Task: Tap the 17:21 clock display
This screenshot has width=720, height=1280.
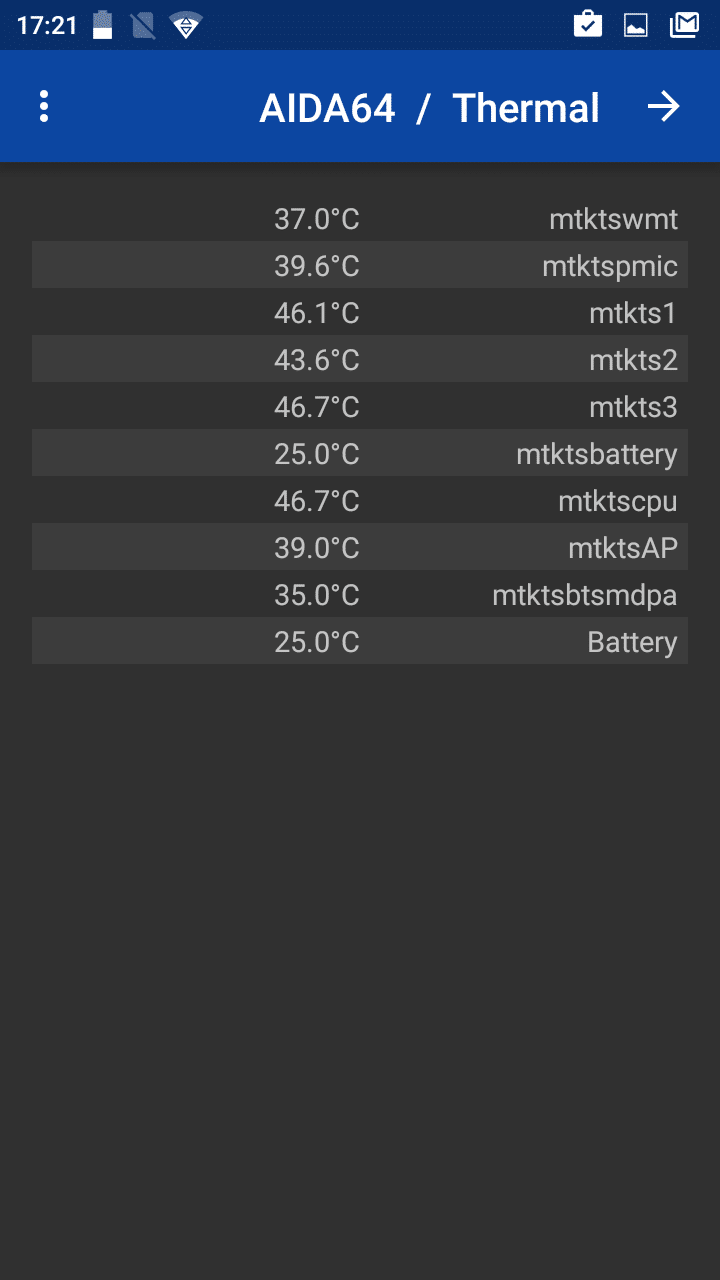Action: (x=47, y=25)
